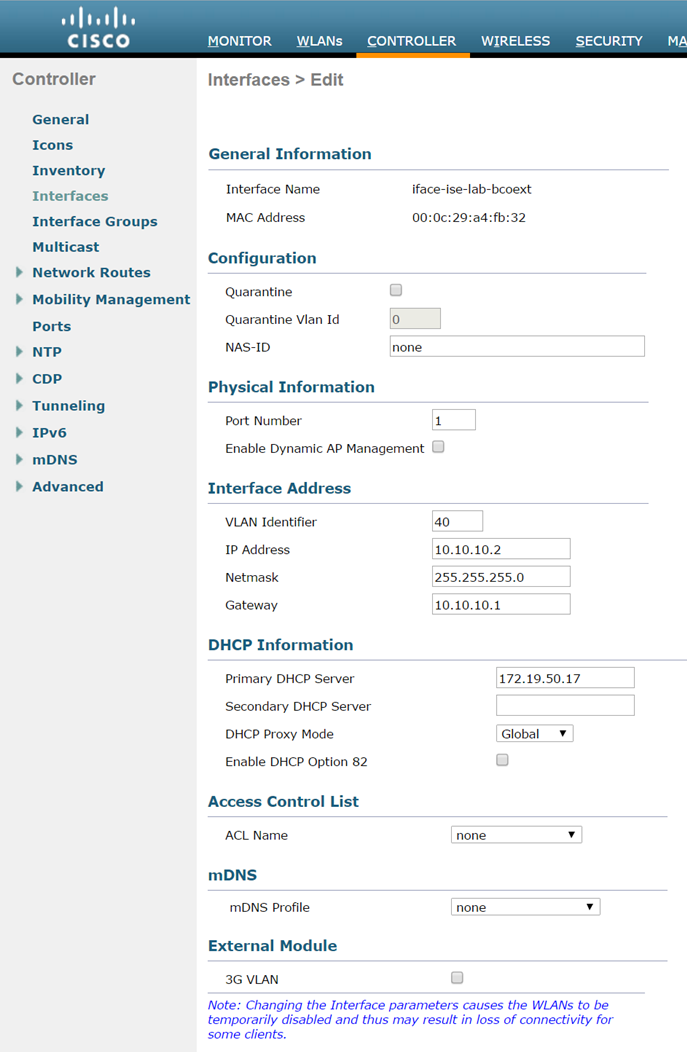Open the SECURITY menu
The width and height of the screenshot is (687, 1052).
(609, 41)
